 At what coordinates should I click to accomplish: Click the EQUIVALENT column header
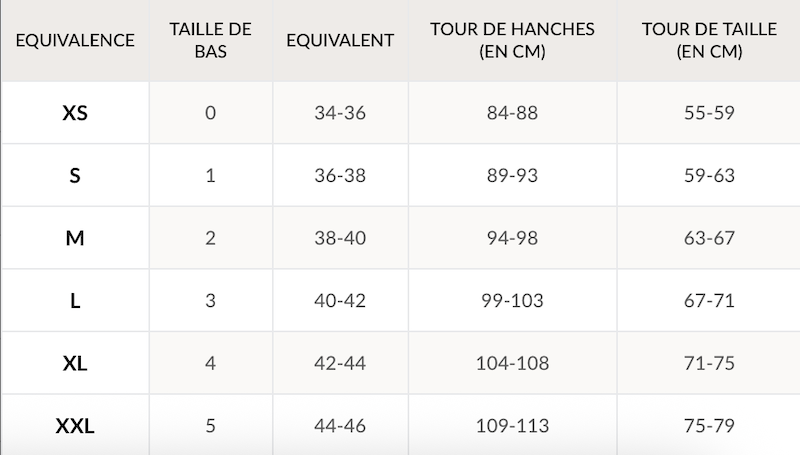click(x=340, y=41)
